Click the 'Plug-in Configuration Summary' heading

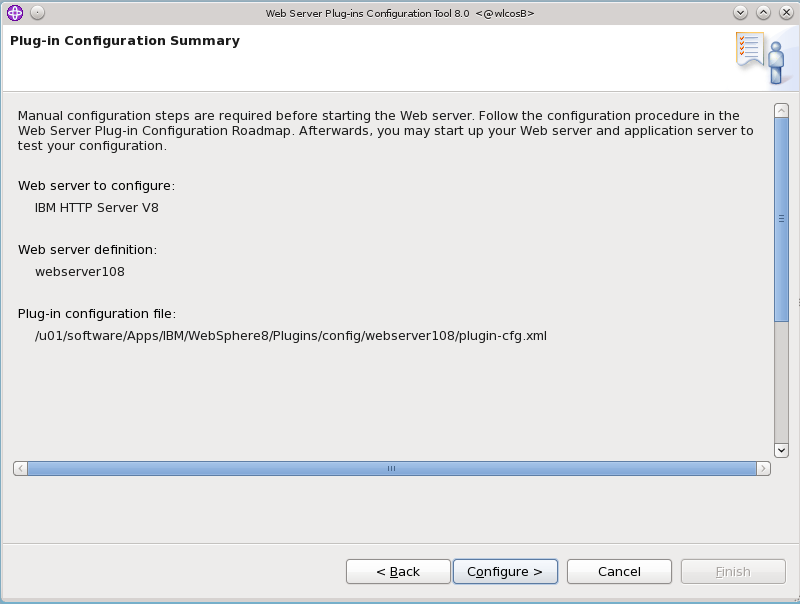(125, 41)
